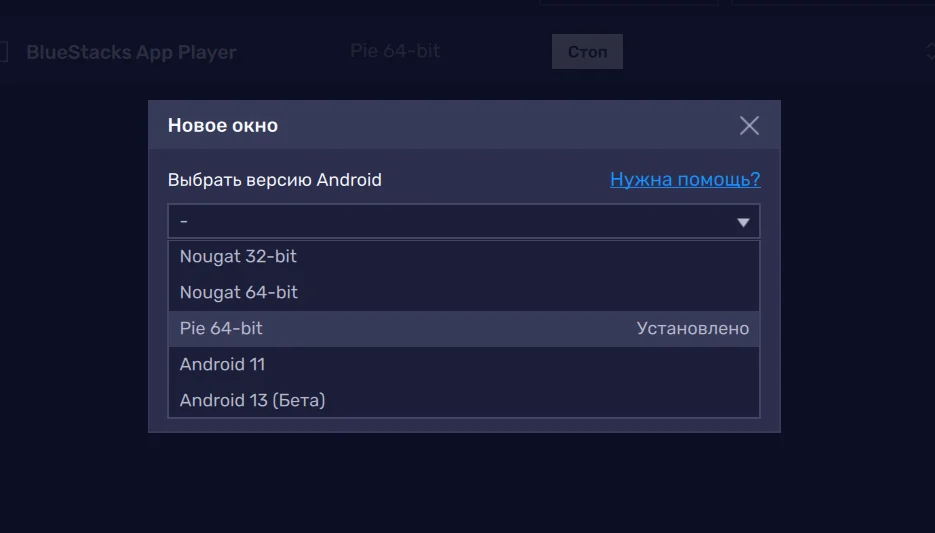
Task: Click the Pie 64-bit text in instance row
Action: [394, 51]
